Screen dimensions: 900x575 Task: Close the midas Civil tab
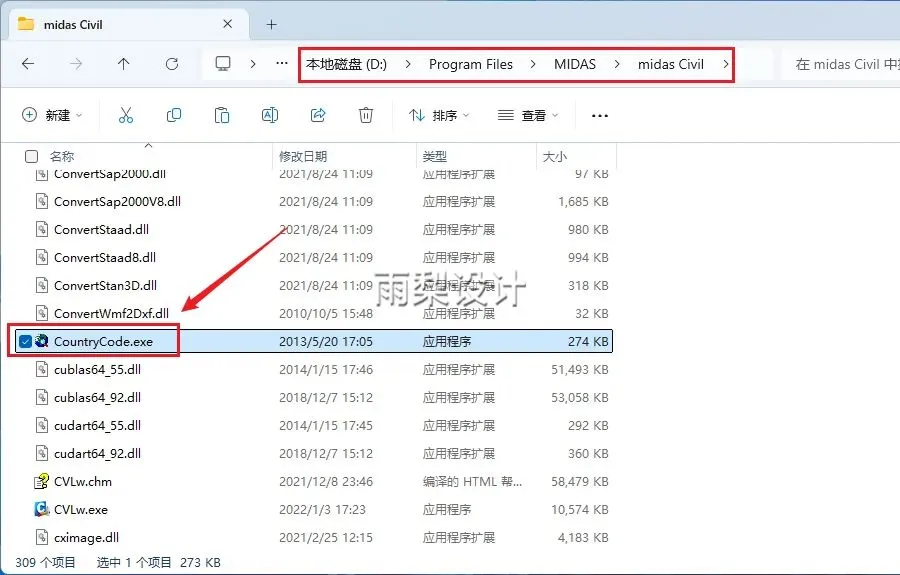coord(227,24)
